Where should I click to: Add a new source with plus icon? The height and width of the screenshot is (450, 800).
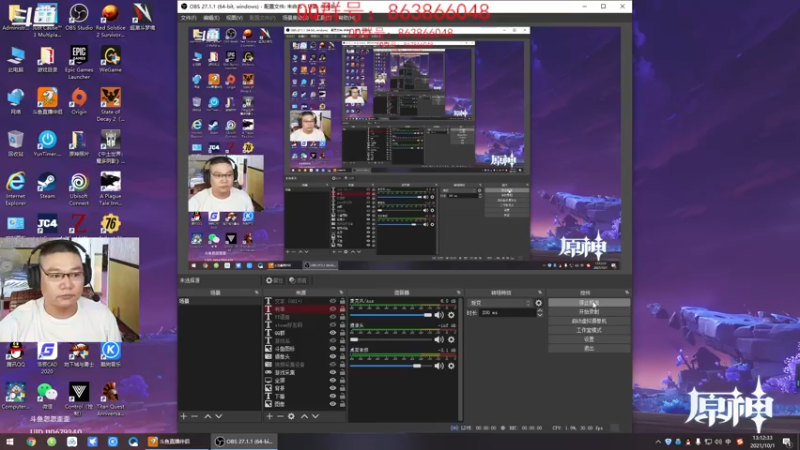click(x=269, y=416)
